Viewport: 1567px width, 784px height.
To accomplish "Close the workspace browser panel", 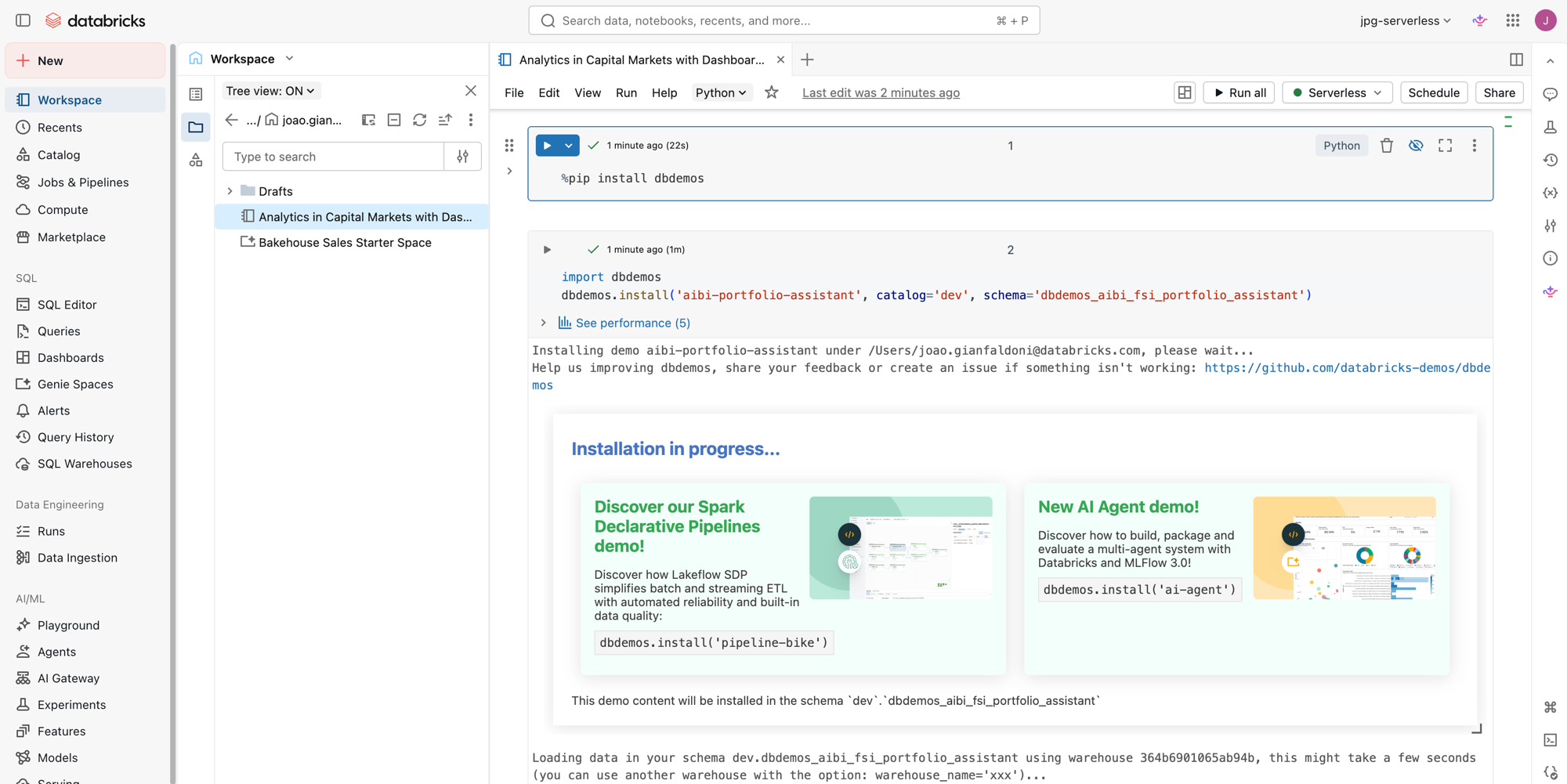I will pos(471,91).
